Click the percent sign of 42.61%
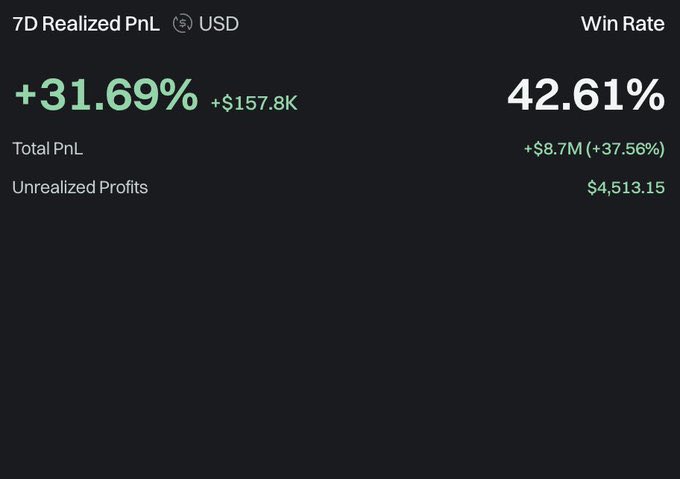This screenshot has width=680, height=479. tap(648, 94)
